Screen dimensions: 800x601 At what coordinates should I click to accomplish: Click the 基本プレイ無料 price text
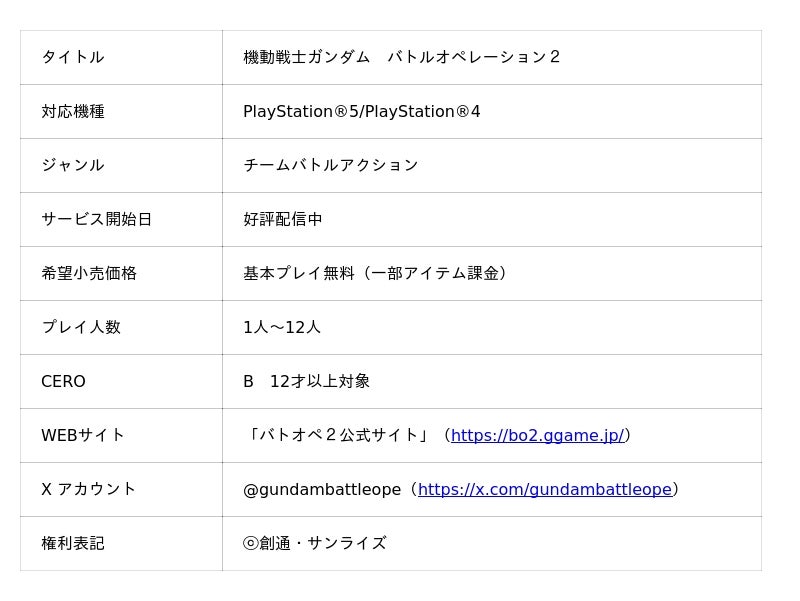point(375,273)
